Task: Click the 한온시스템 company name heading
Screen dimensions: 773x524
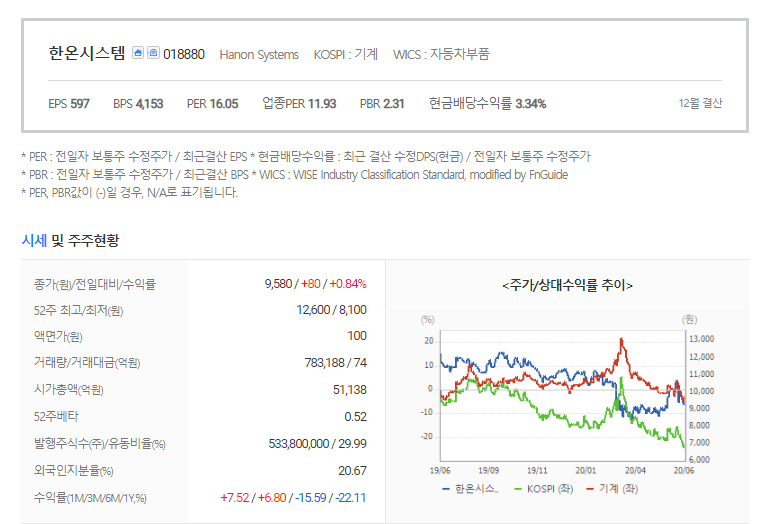Action: click(87, 53)
